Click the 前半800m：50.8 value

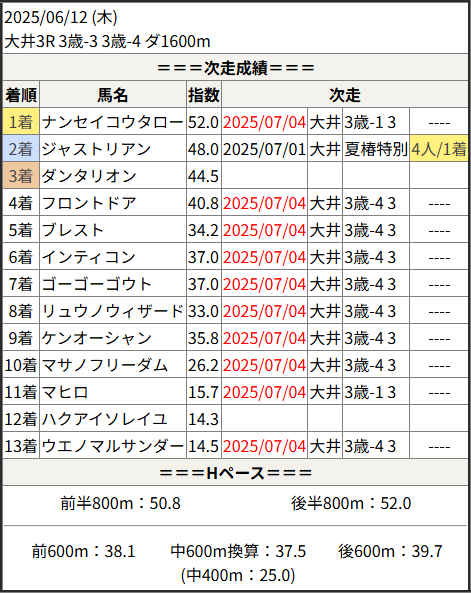point(120,503)
